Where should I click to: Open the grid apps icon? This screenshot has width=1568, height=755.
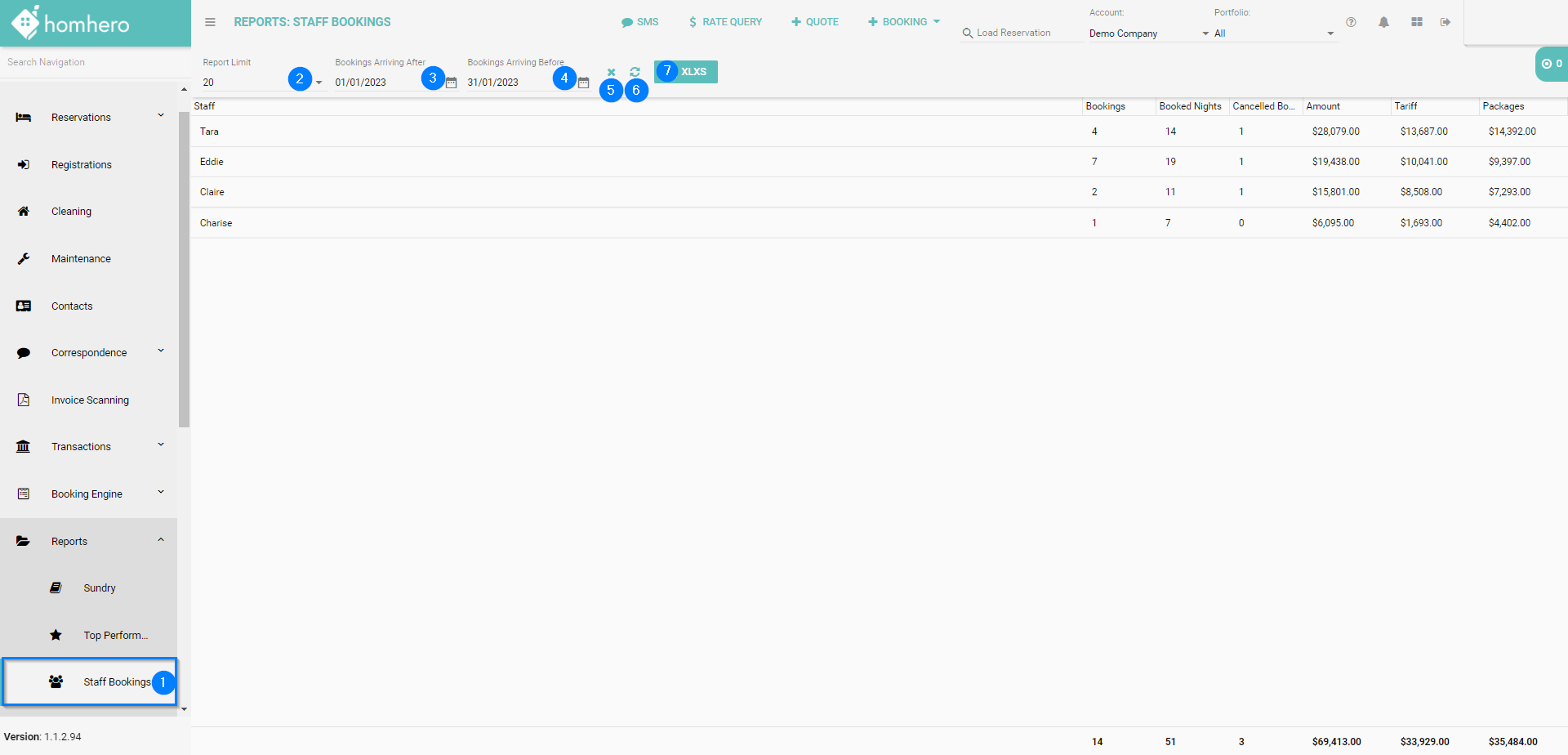pyautogui.click(x=1417, y=22)
